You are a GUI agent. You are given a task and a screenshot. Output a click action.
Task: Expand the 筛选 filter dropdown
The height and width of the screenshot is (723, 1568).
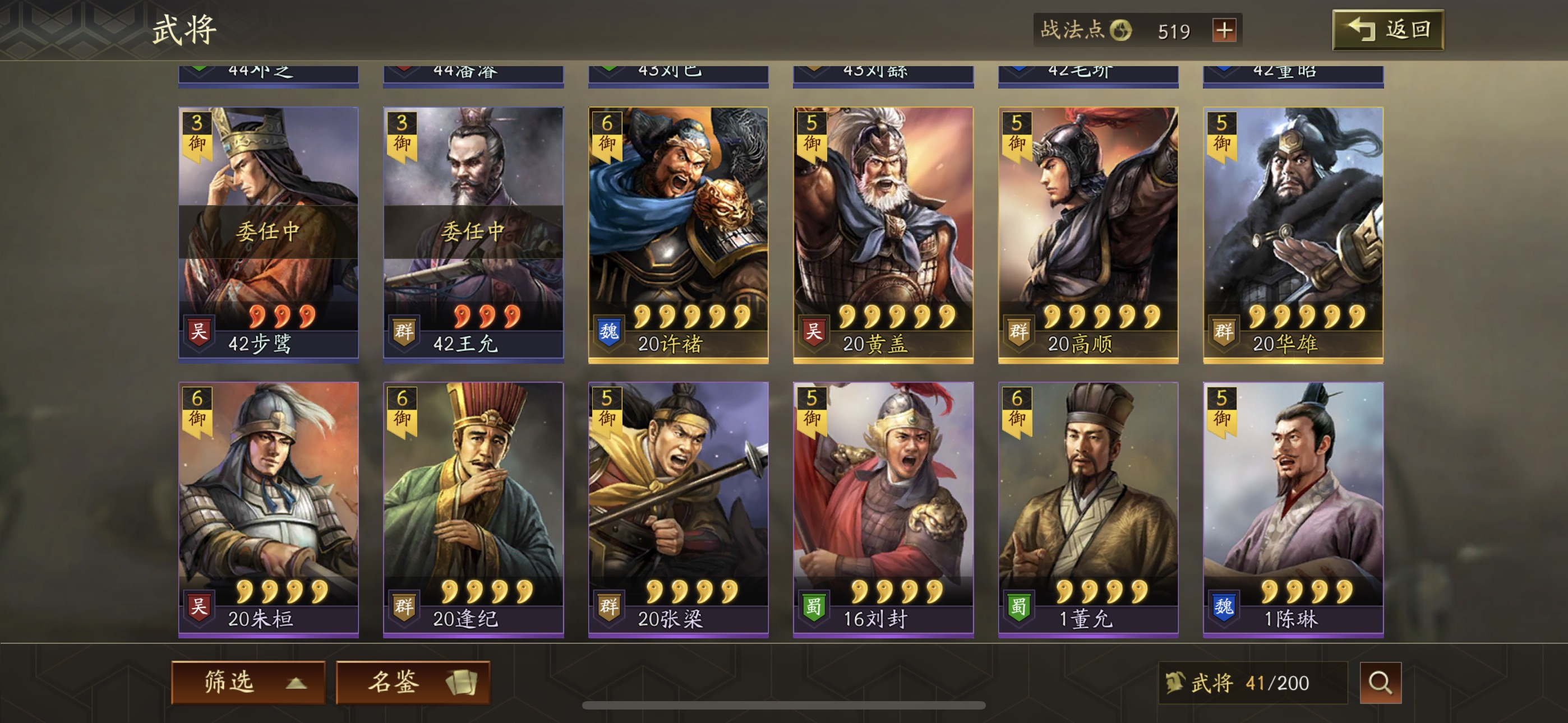[x=248, y=682]
